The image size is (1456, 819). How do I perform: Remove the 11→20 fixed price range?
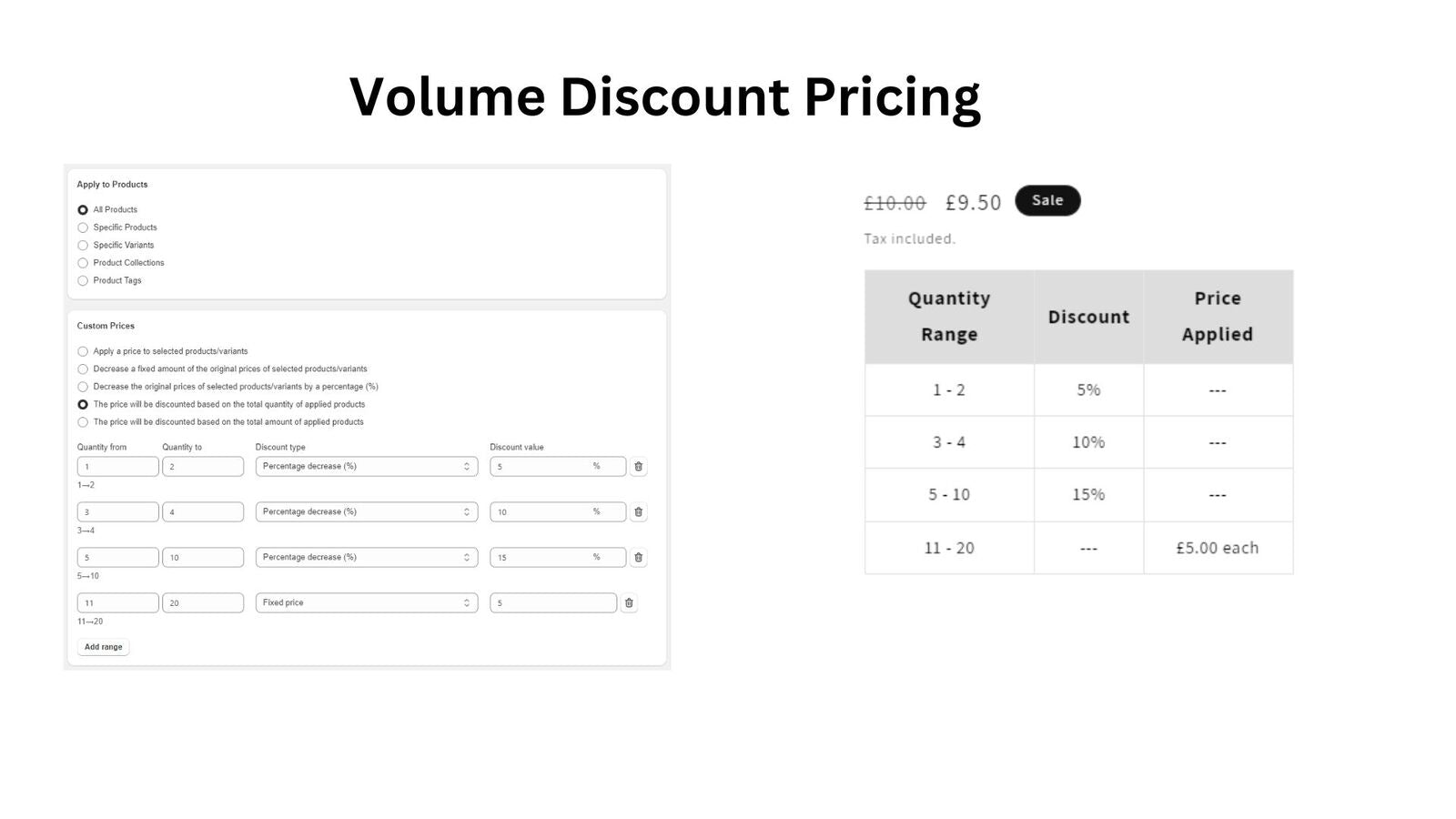629,602
